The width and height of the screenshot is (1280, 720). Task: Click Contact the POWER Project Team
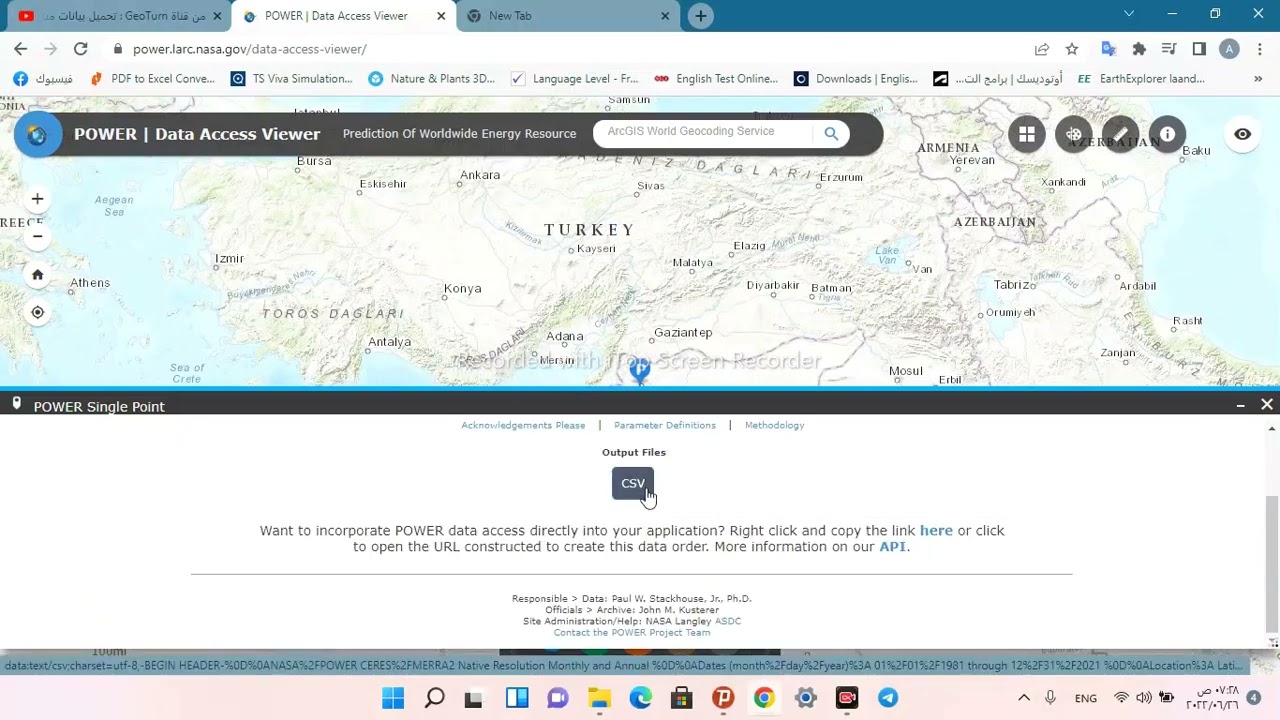(x=632, y=632)
